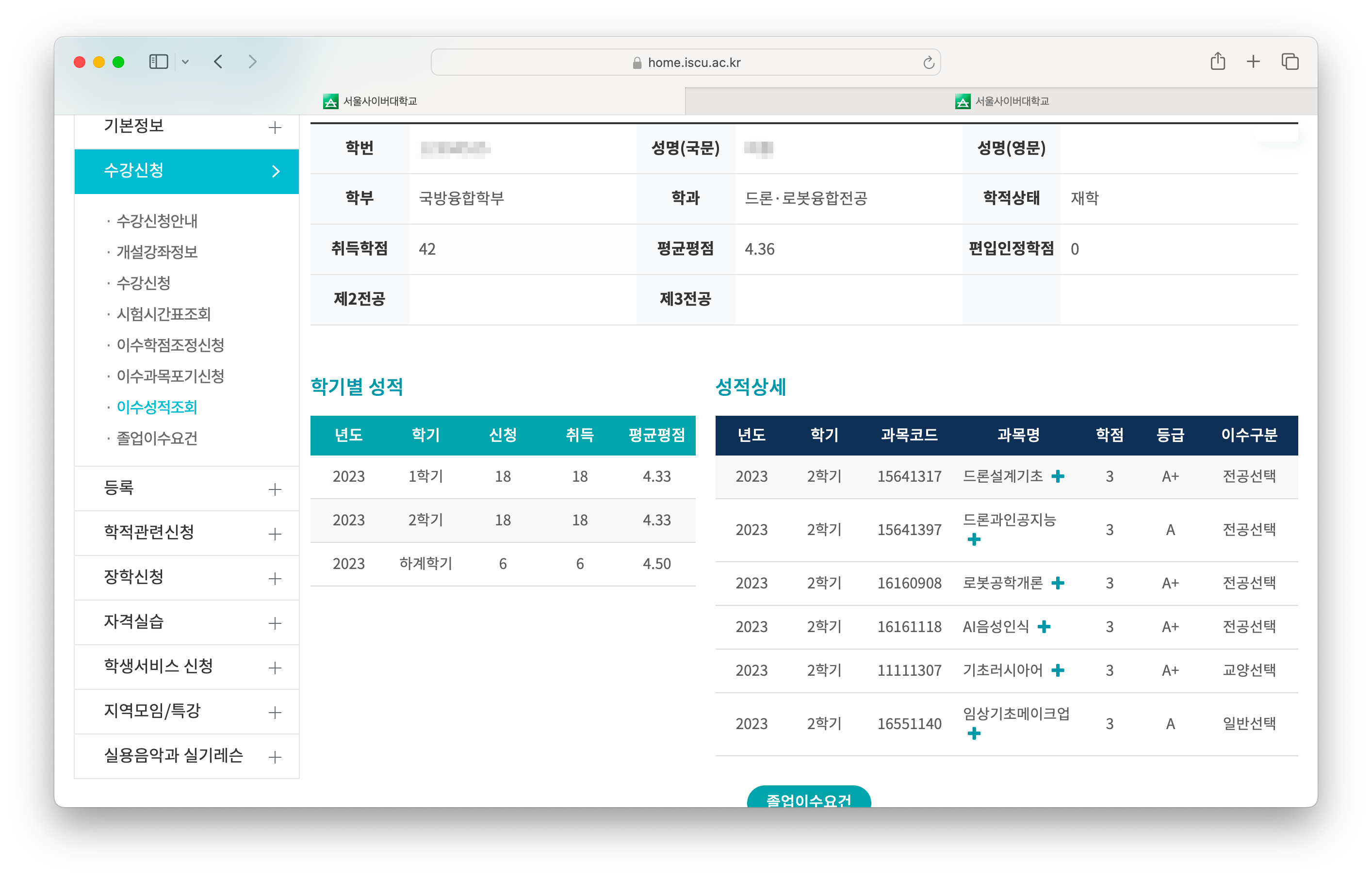Click course code 11111307
The image size is (1372, 879).
click(x=909, y=671)
